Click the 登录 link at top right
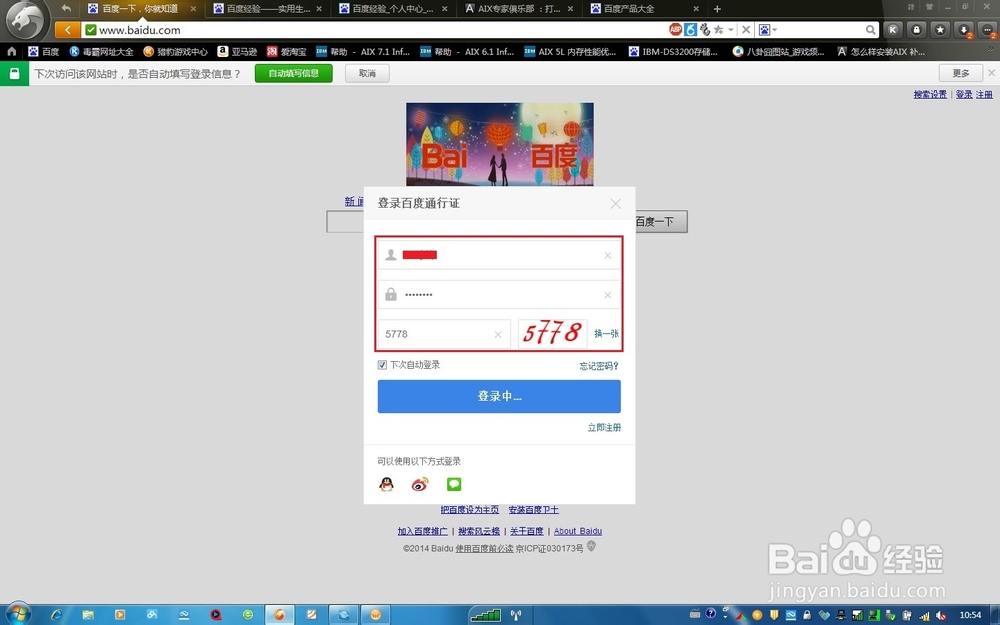1000x625 pixels. 964,94
